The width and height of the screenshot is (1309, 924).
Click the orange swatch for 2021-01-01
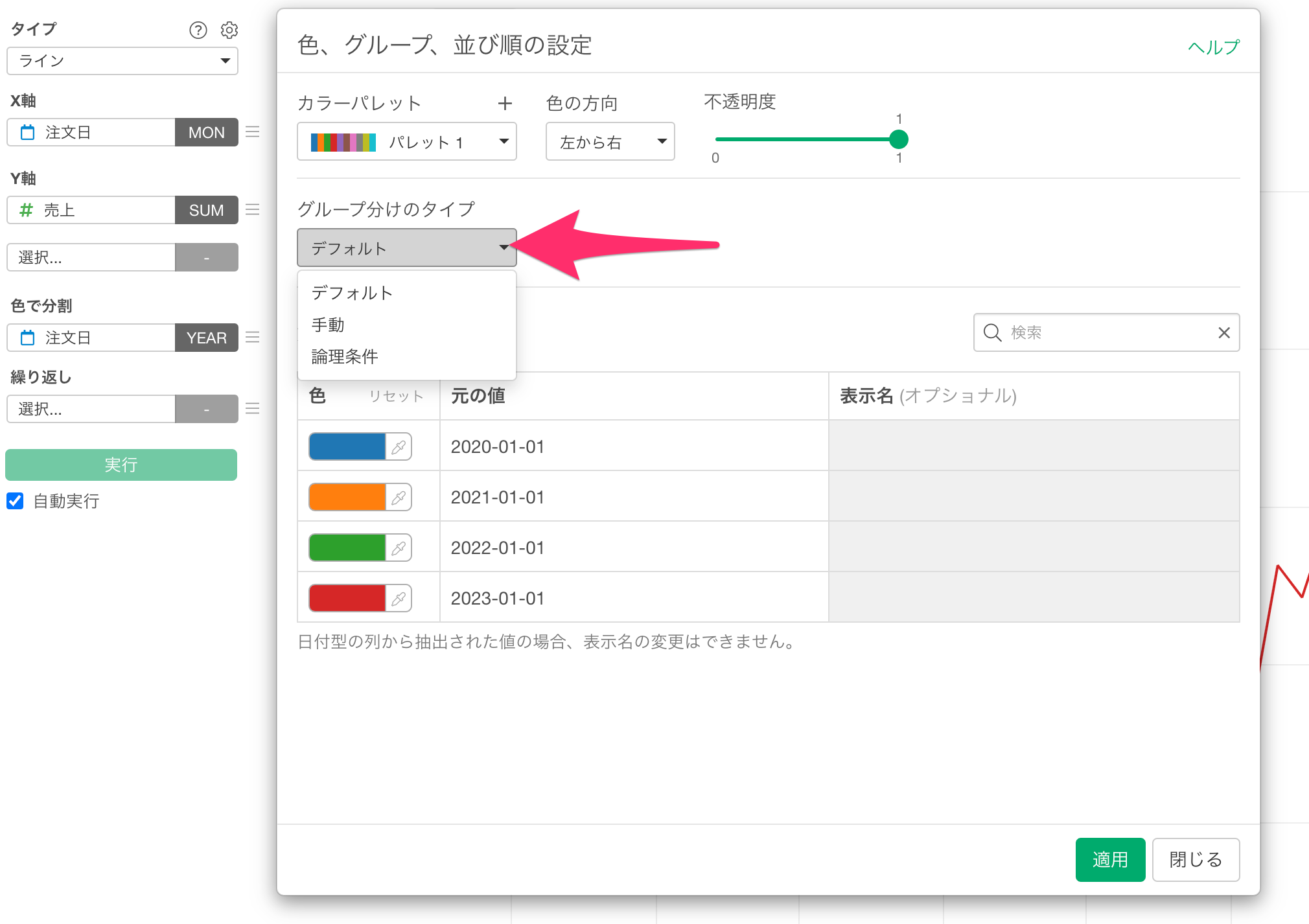[347, 498]
